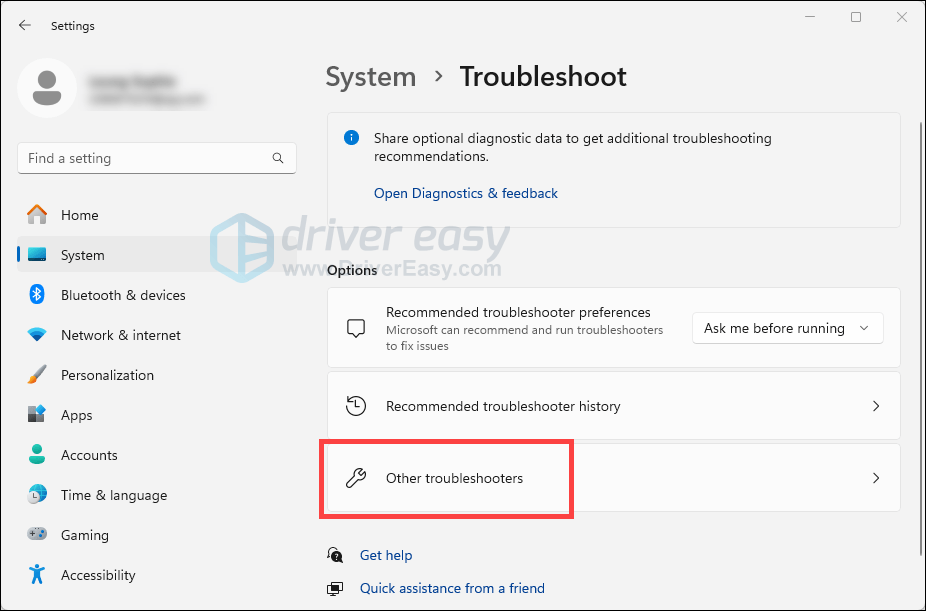Click the Get help link
926x611 pixels.
point(385,555)
